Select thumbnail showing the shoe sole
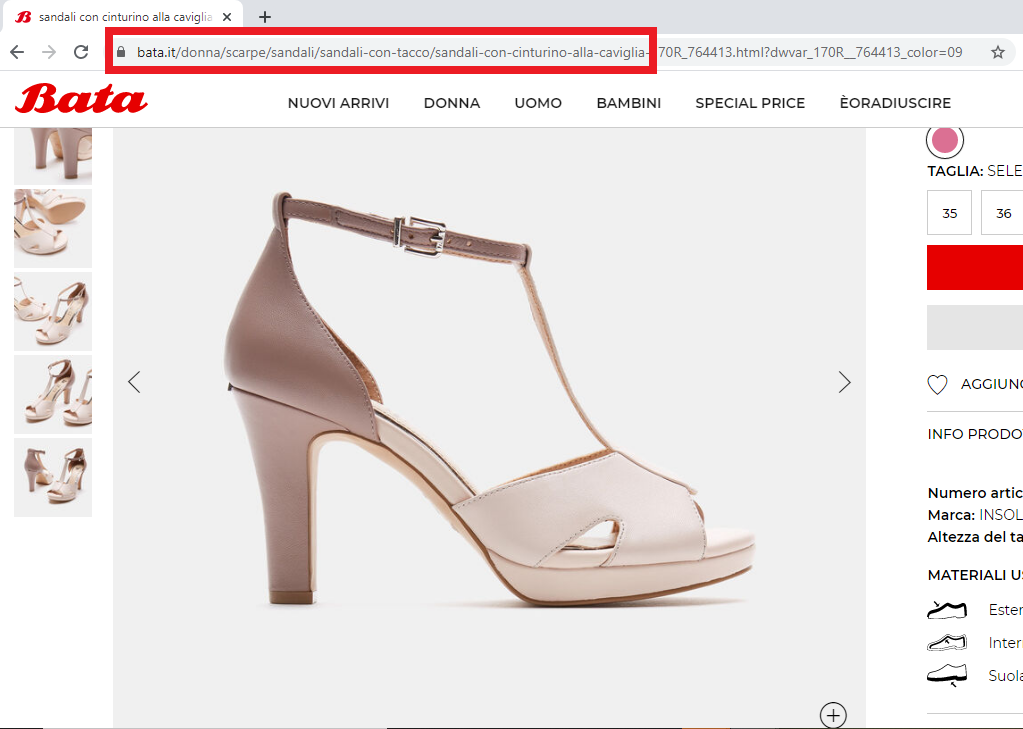Screen dimensions: 1023x729 click(53, 228)
